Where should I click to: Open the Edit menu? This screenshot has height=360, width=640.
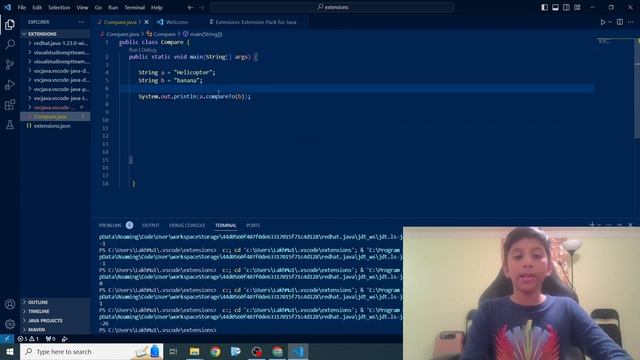[37, 7]
